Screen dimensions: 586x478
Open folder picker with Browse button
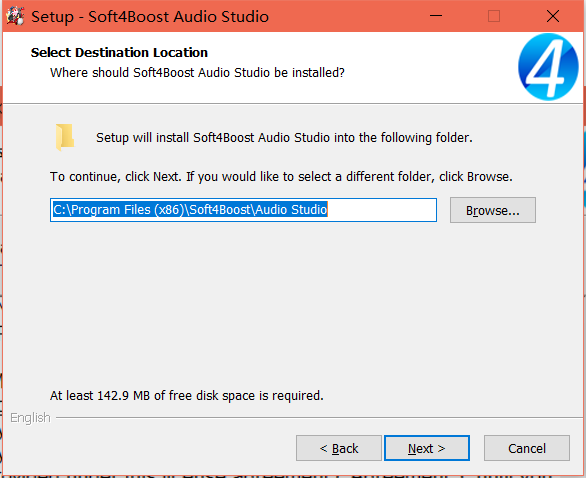pyautogui.click(x=493, y=210)
